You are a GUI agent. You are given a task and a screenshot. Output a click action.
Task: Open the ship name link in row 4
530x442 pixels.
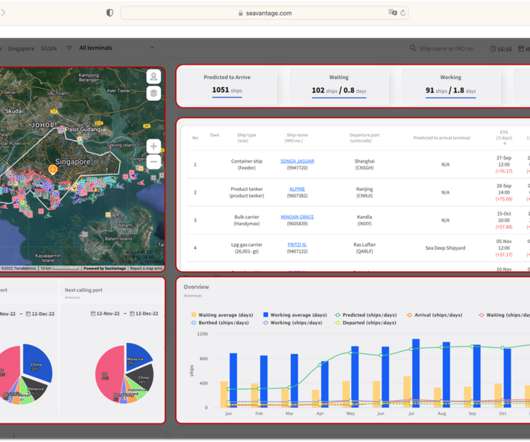click(297, 245)
